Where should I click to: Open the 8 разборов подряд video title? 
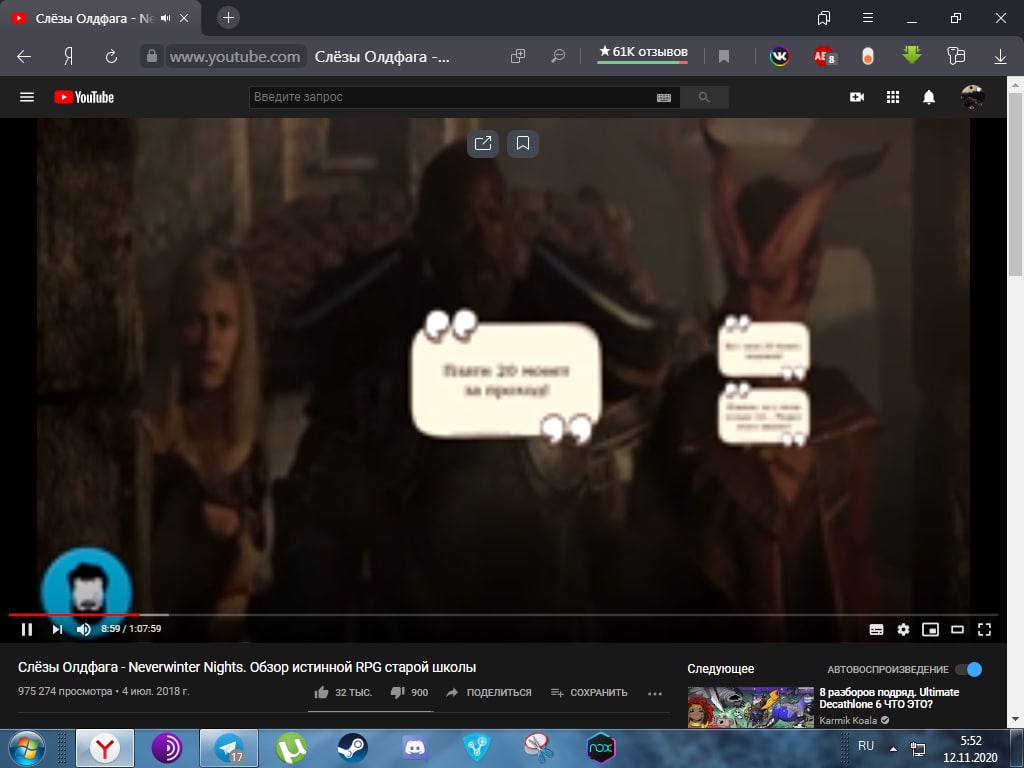pyautogui.click(x=889, y=698)
